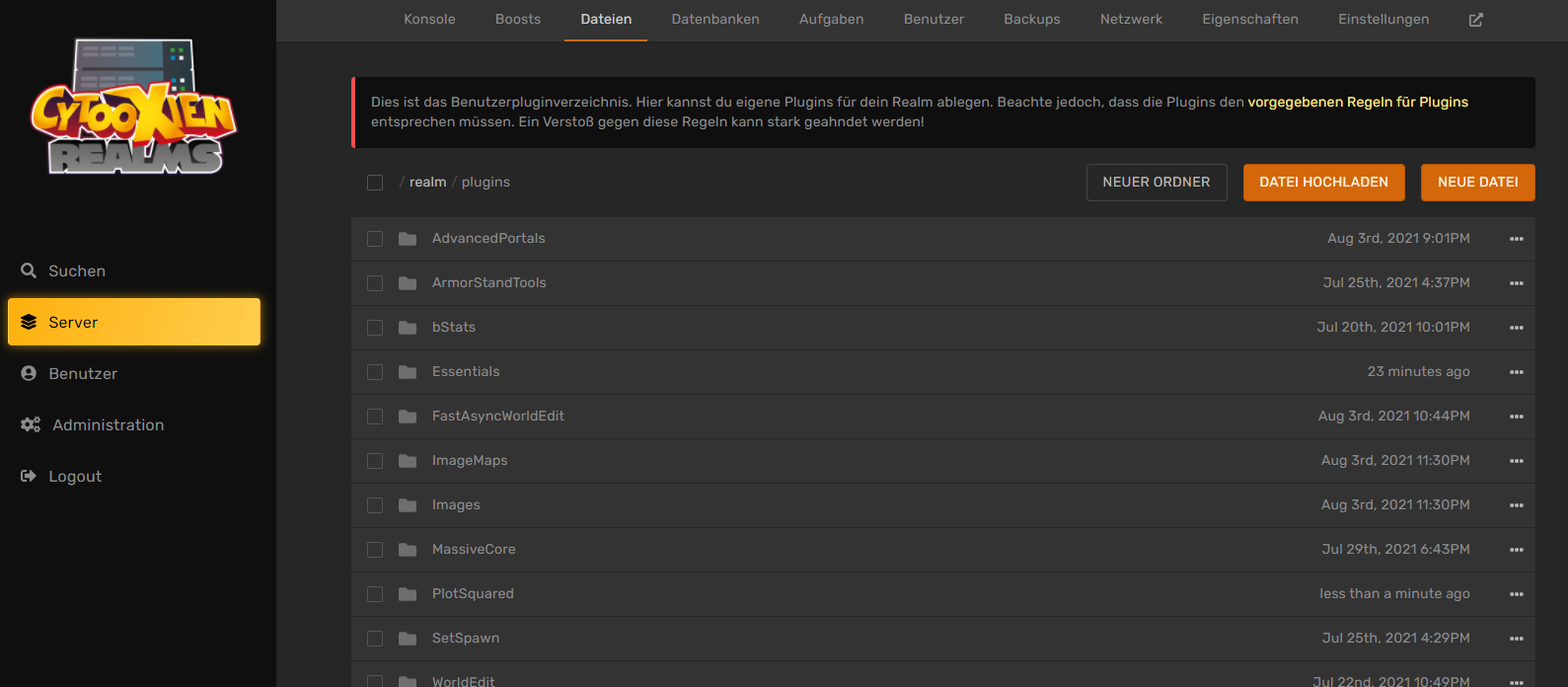Open the MassiveCore folder name
This screenshot has width=1568, height=687.
(x=474, y=550)
